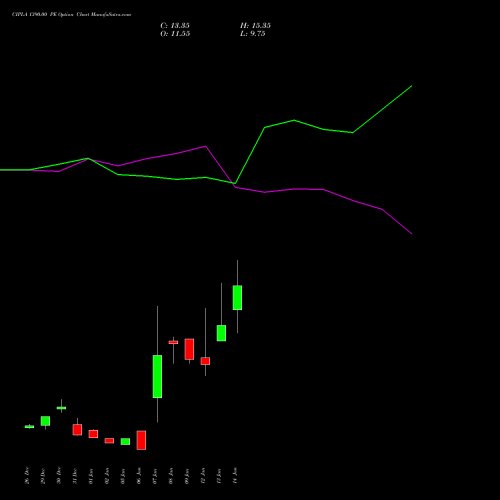Click the tall green candle above 07 Jan
Image resolution: width=500 pixels, height=500 pixels.
click(157, 376)
